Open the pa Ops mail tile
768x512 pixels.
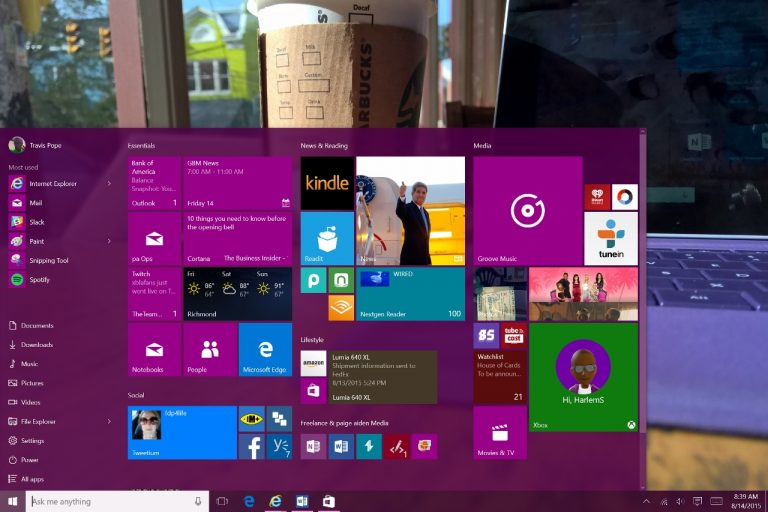pyautogui.click(x=154, y=239)
